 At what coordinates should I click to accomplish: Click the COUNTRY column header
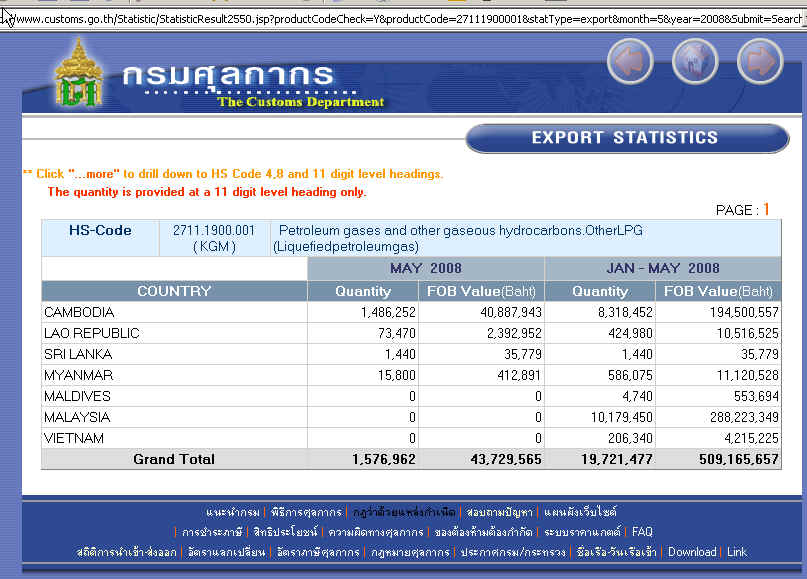click(174, 291)
